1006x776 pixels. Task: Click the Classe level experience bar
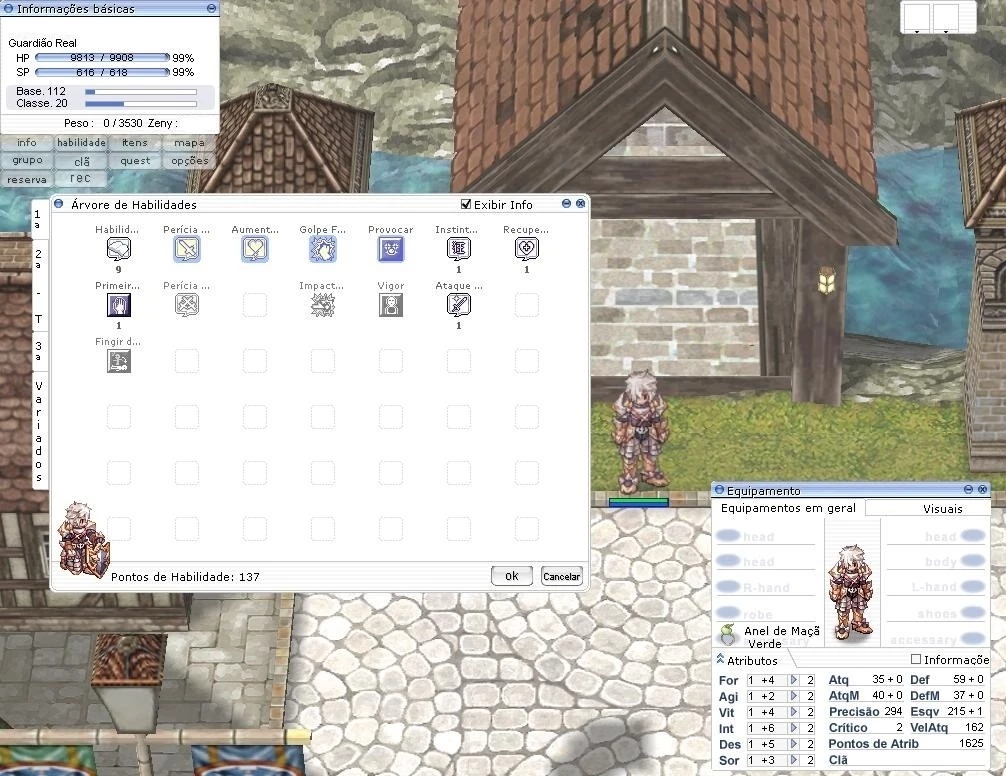tap(141, 103)
